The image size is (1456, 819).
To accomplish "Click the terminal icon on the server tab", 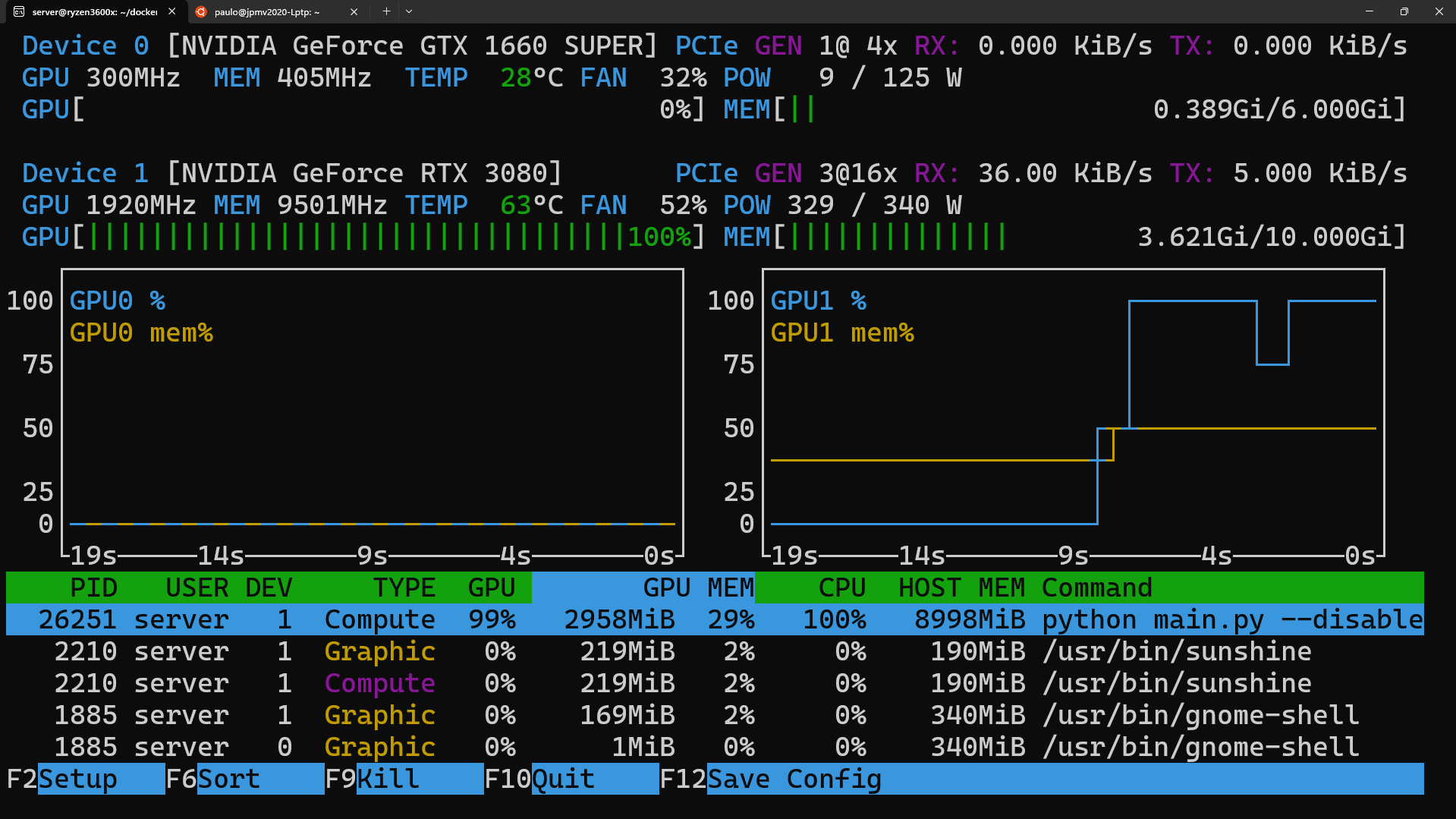I will tap(19, 11).
